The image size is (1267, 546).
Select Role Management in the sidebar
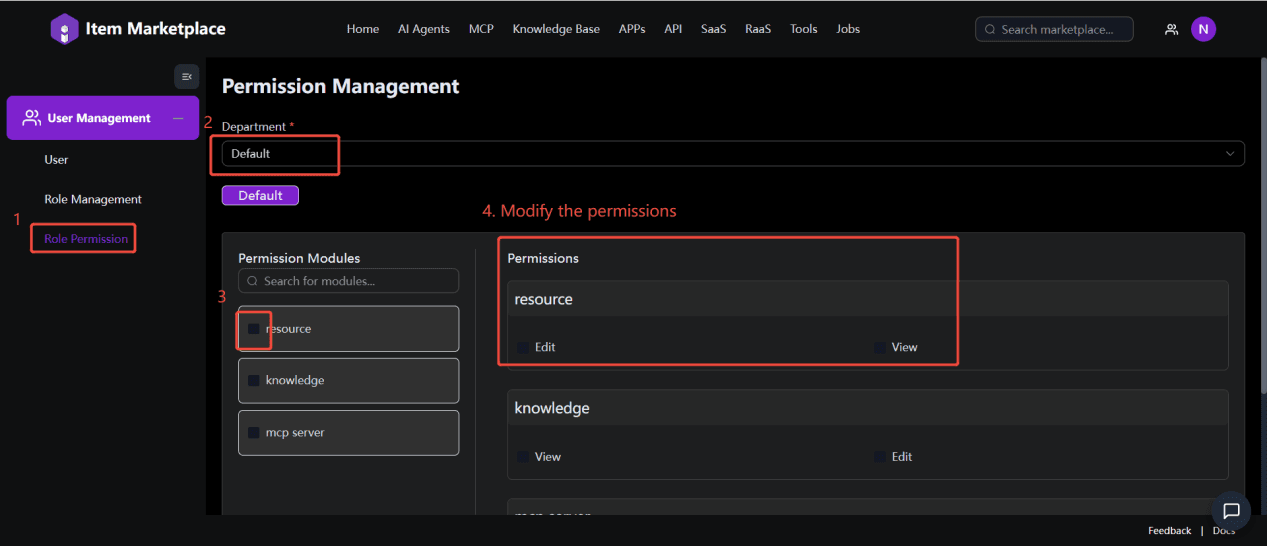coord(93,199)
